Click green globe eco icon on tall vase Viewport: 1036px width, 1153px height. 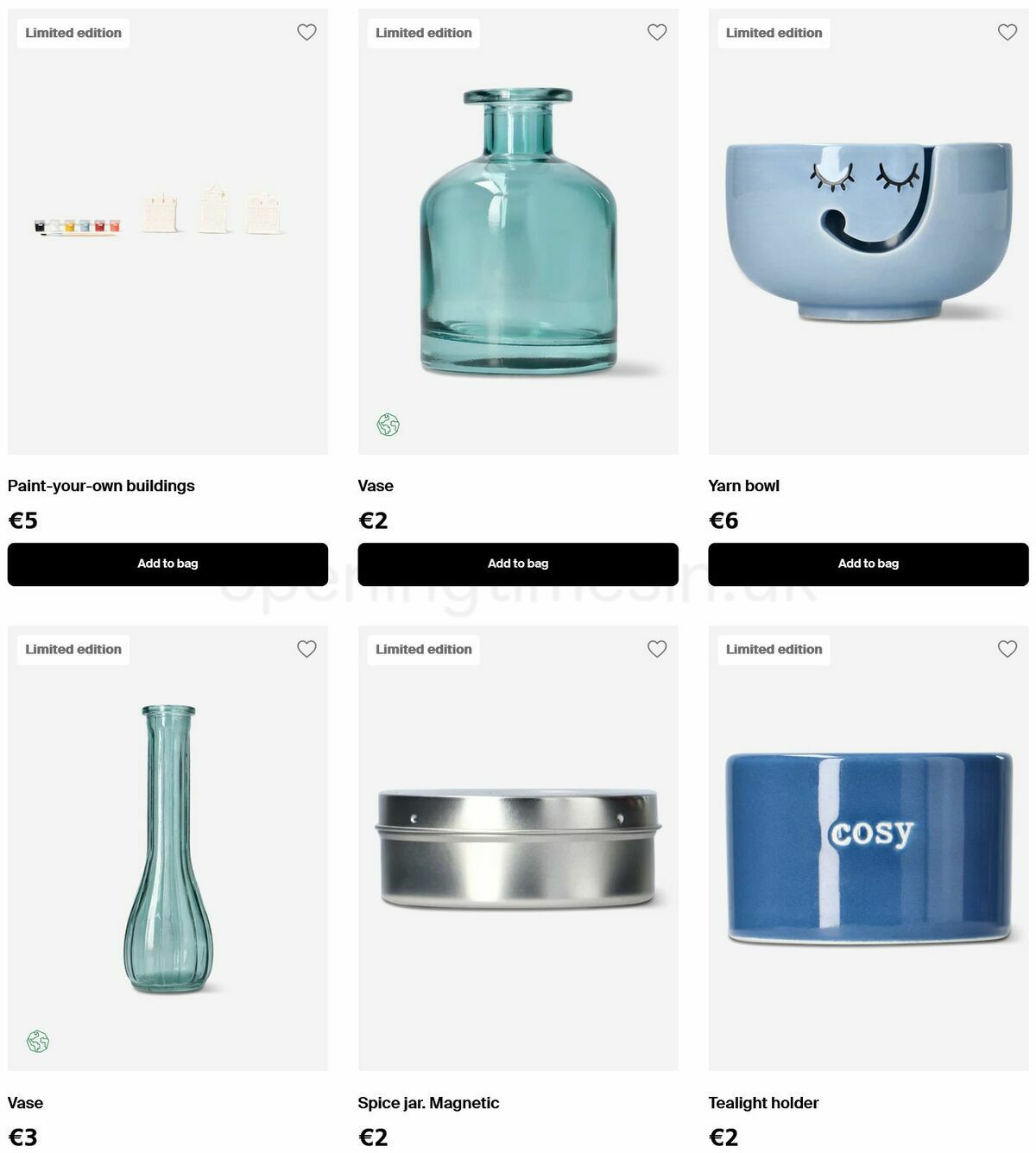pos(37,1042)
